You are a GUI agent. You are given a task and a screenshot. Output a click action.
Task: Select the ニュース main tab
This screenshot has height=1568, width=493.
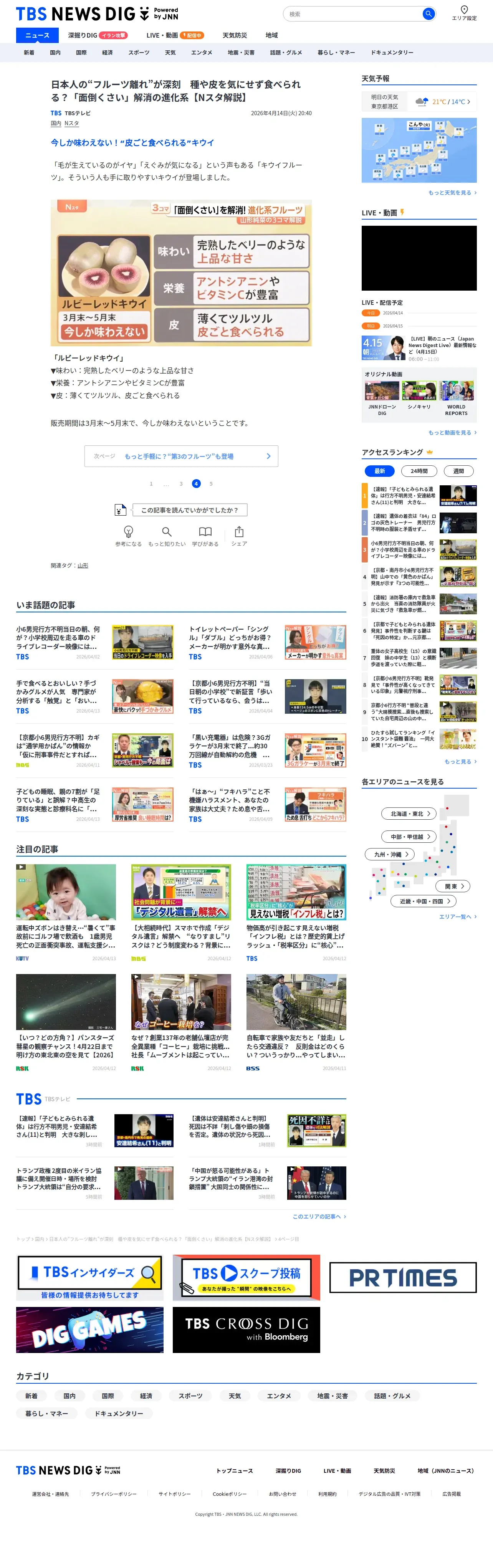point(37,35)
